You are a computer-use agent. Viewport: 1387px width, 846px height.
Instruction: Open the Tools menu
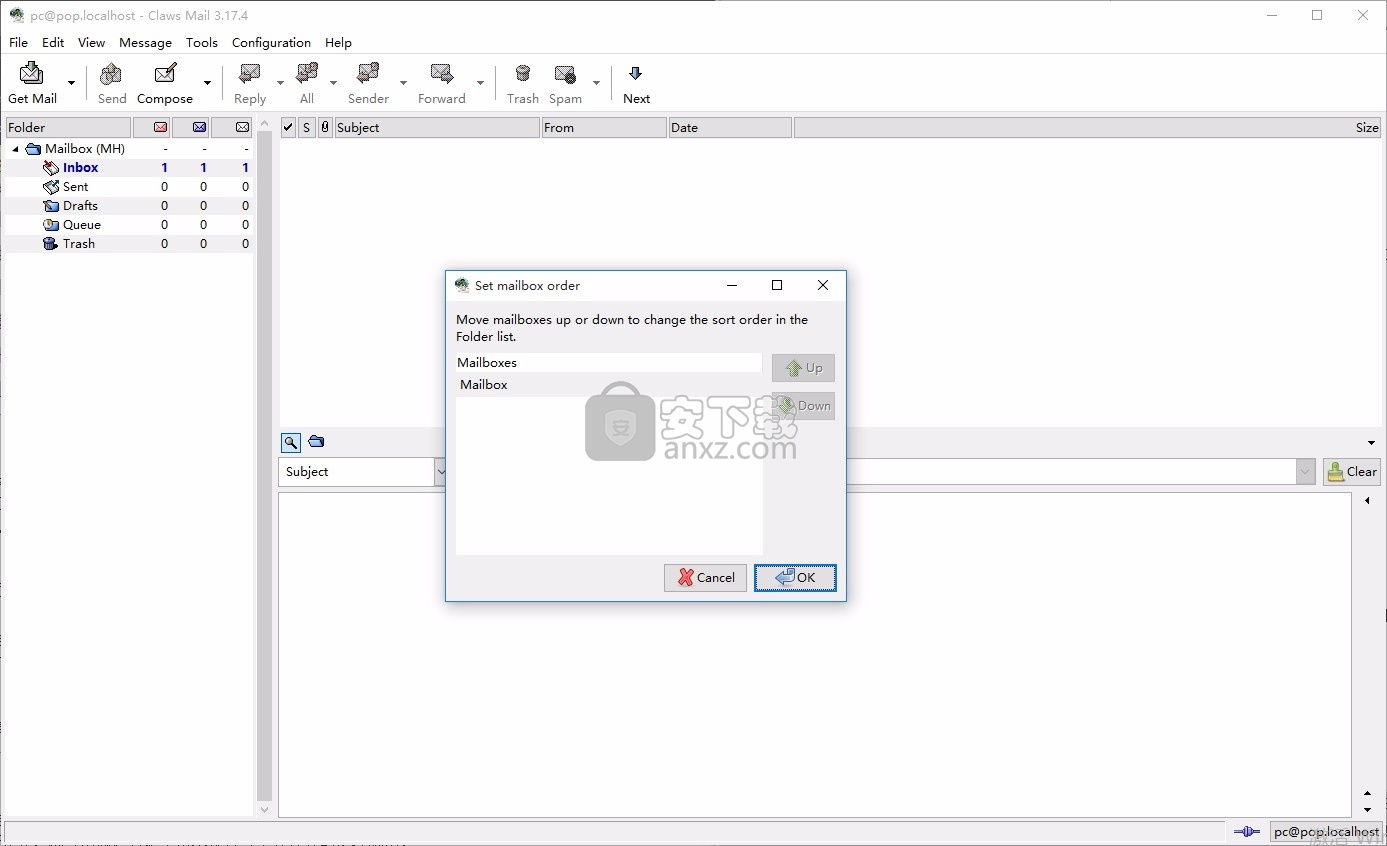click(x=201, y=42)
